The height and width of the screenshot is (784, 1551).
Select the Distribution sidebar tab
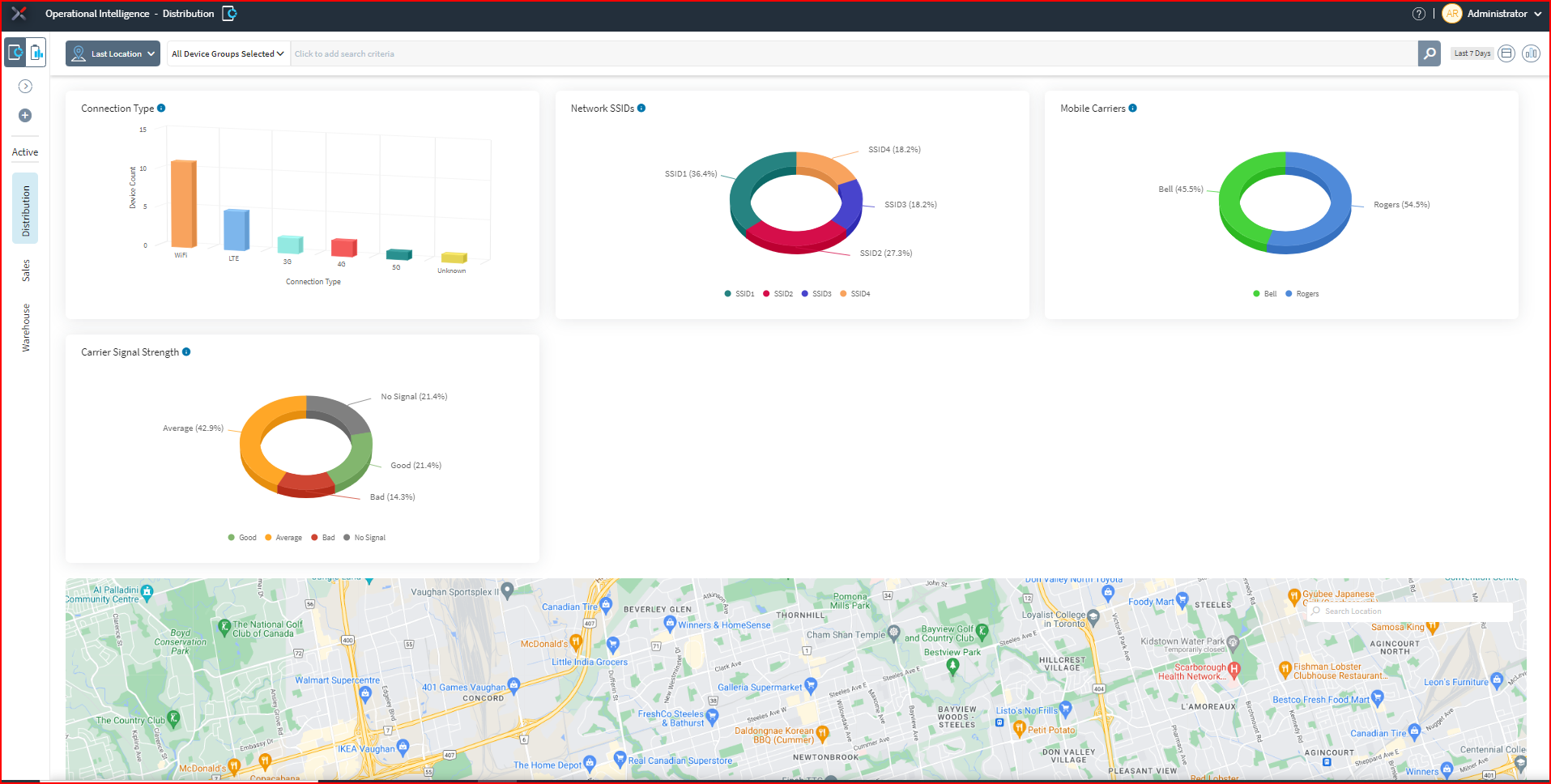coord(25,209)
